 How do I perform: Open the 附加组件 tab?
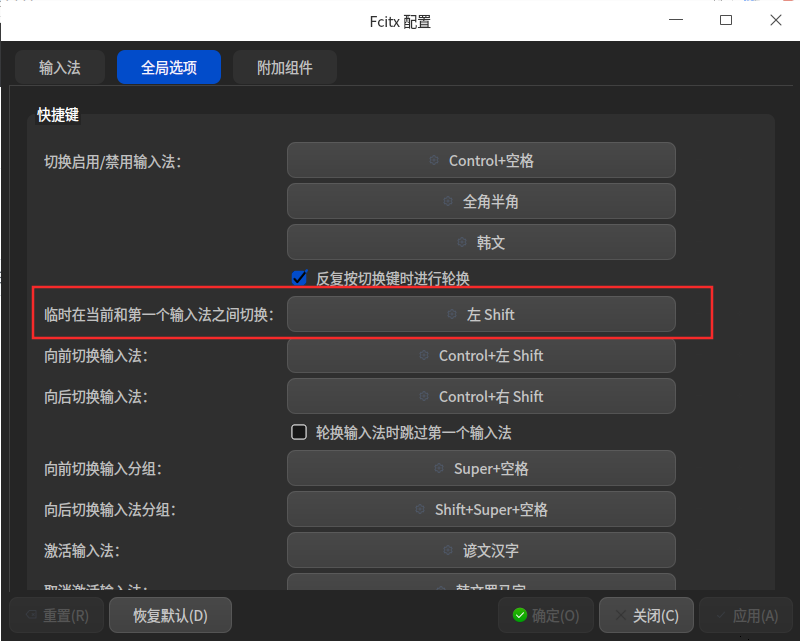[285, 67]
